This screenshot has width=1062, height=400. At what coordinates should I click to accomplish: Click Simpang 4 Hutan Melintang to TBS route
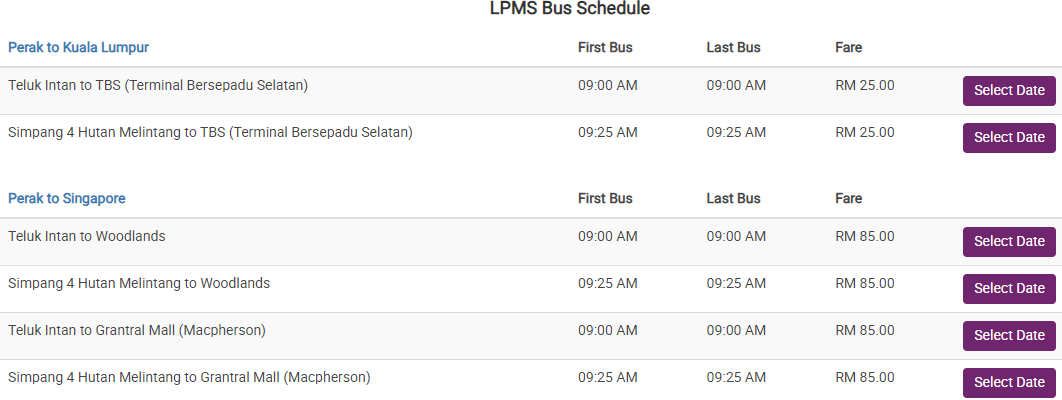point(210,132)
